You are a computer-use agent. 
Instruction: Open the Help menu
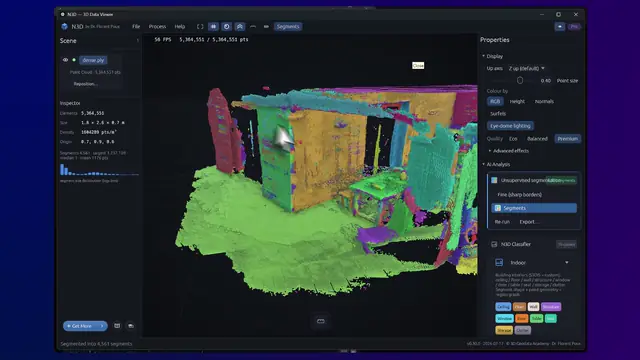(x=180, y=27)
